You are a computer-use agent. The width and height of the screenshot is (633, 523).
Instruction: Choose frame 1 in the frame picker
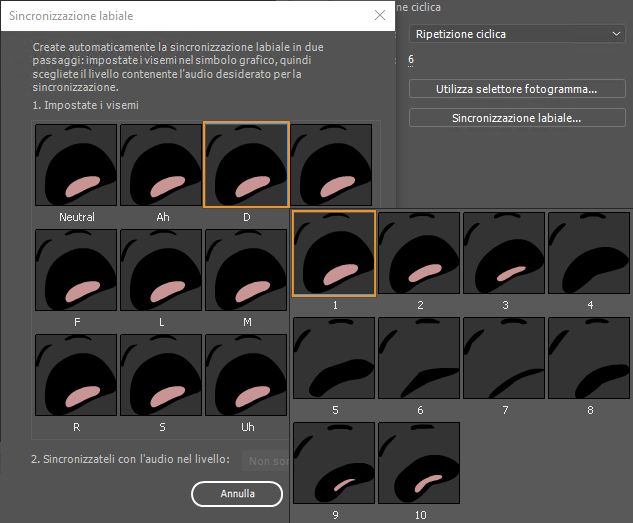334,253
